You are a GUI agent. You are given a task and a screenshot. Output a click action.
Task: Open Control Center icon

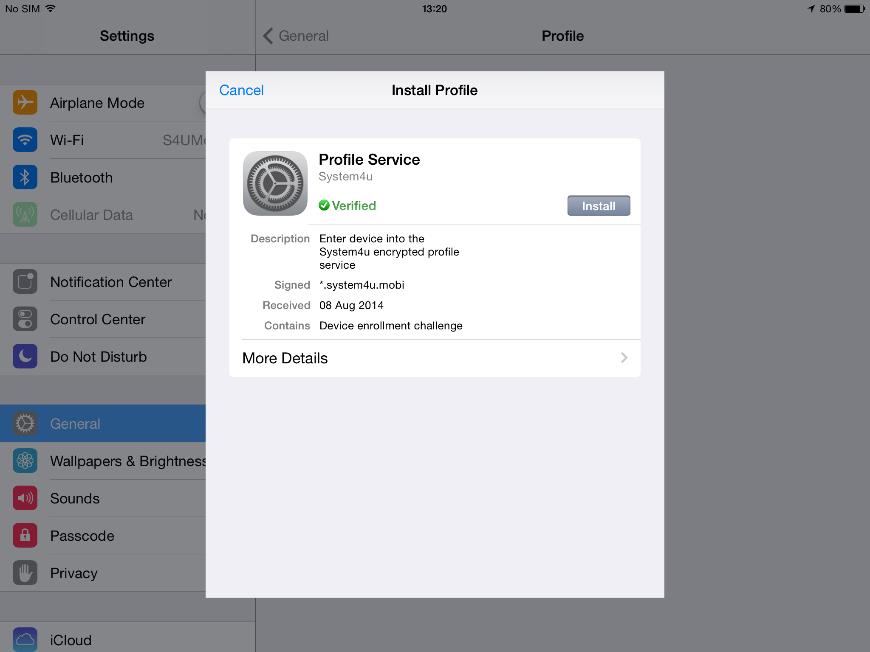click(25, 319)
